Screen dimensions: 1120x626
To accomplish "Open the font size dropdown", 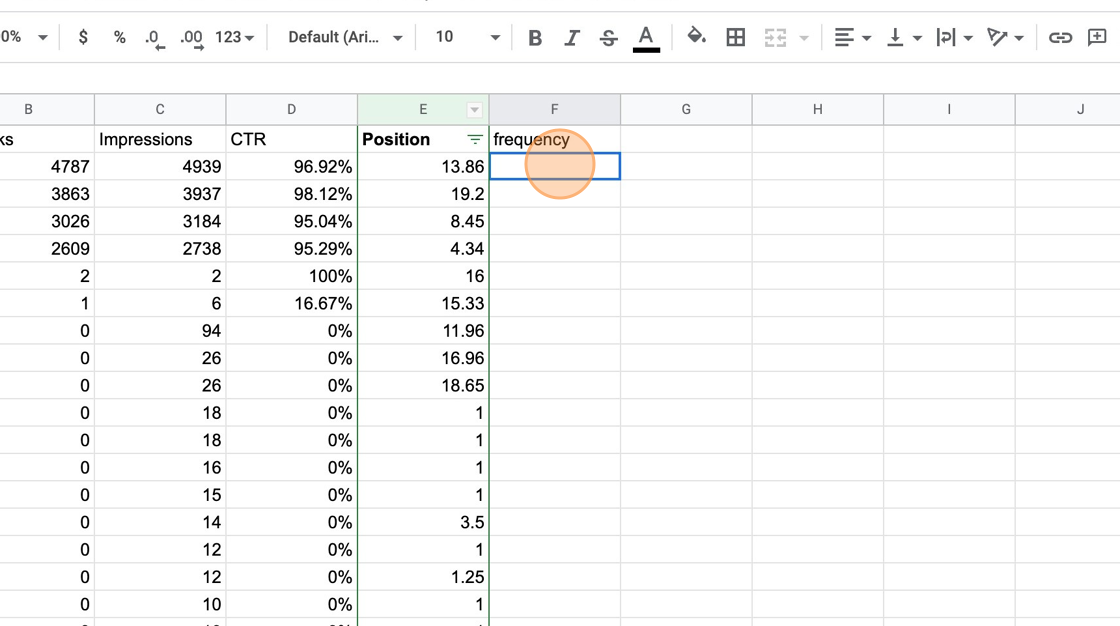I will pyautogui.click(x=467, y=37).
